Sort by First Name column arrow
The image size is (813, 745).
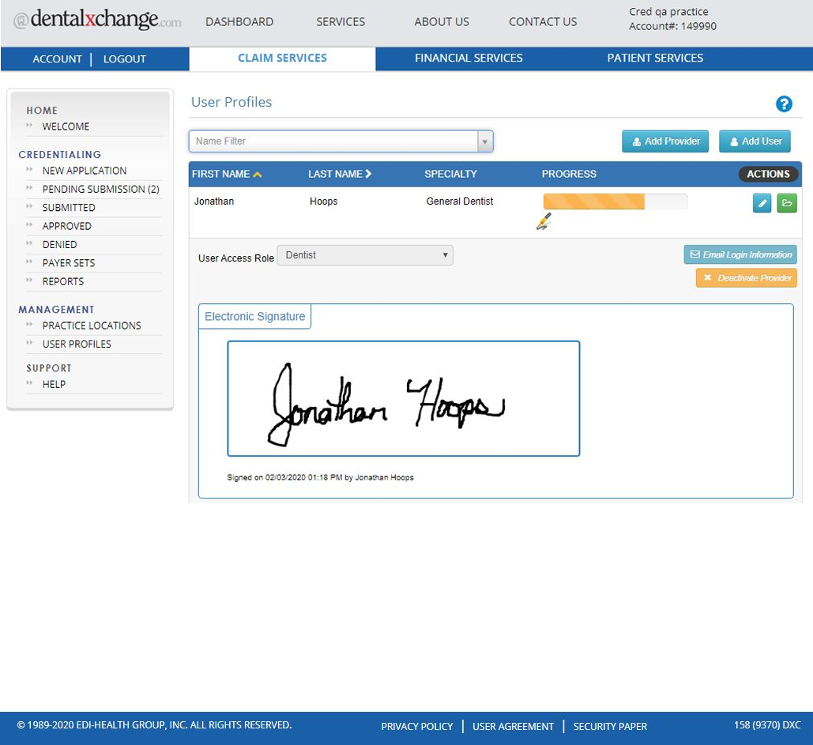click(258, 175)
